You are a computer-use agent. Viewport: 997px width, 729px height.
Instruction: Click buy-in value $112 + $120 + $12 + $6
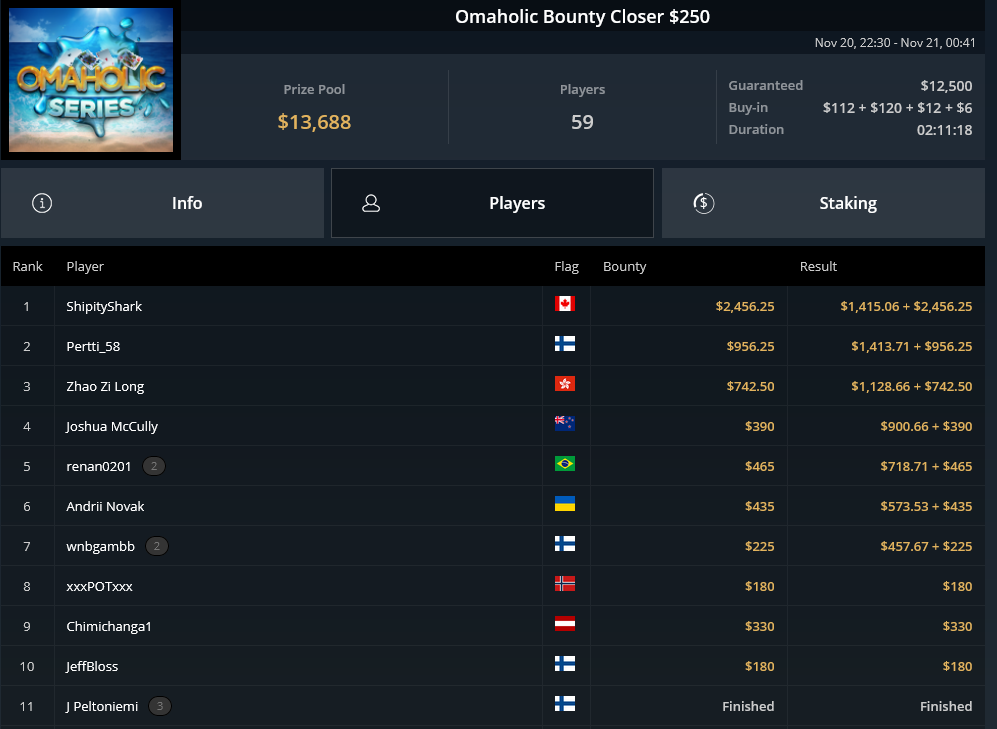(x=897, y=108)
